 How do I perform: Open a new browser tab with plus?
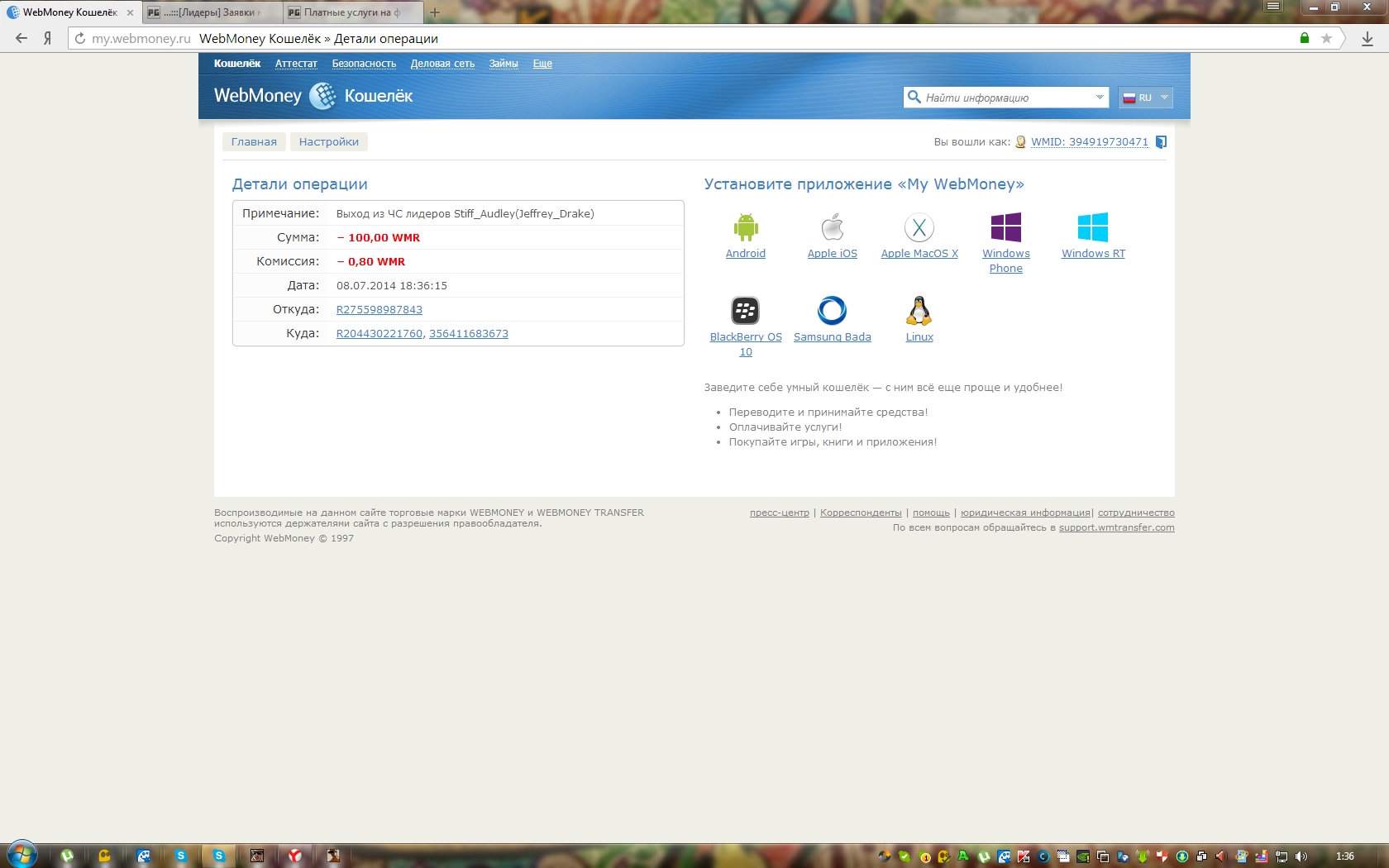click(x=435, y=12)
